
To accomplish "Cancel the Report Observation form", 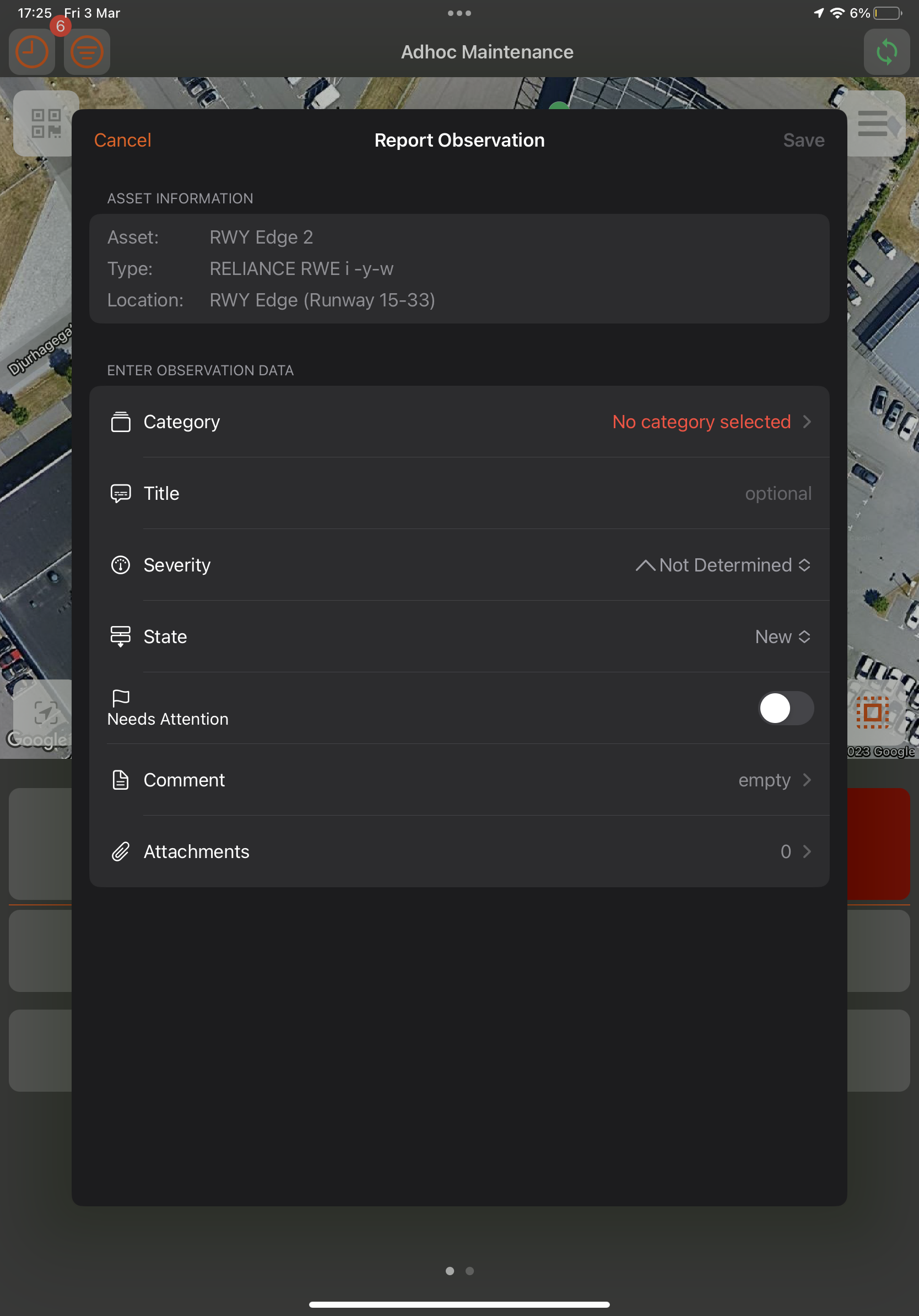I will pos(123,141).
